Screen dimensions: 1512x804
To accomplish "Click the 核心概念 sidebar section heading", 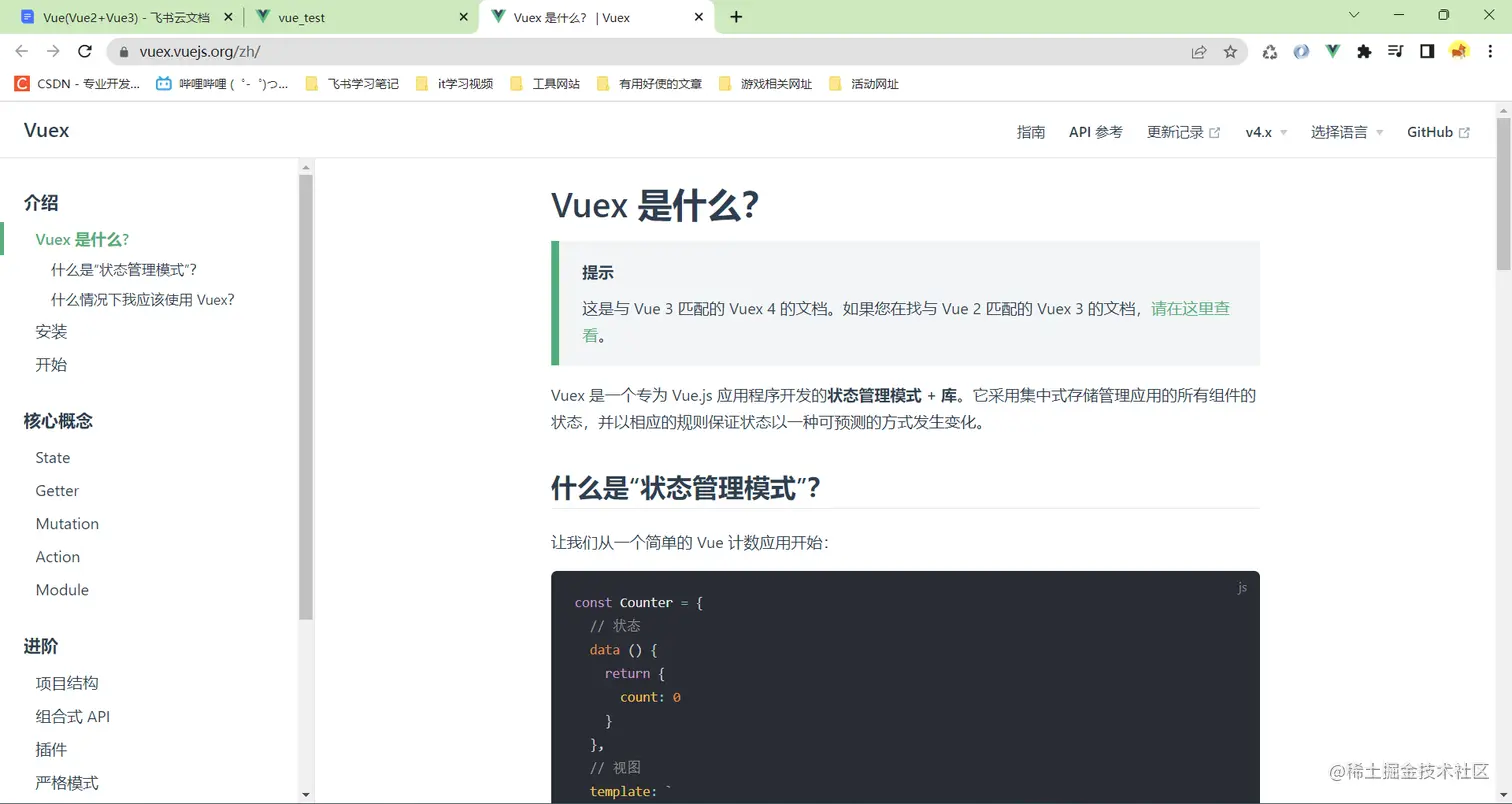I will (x=58, y=421).
